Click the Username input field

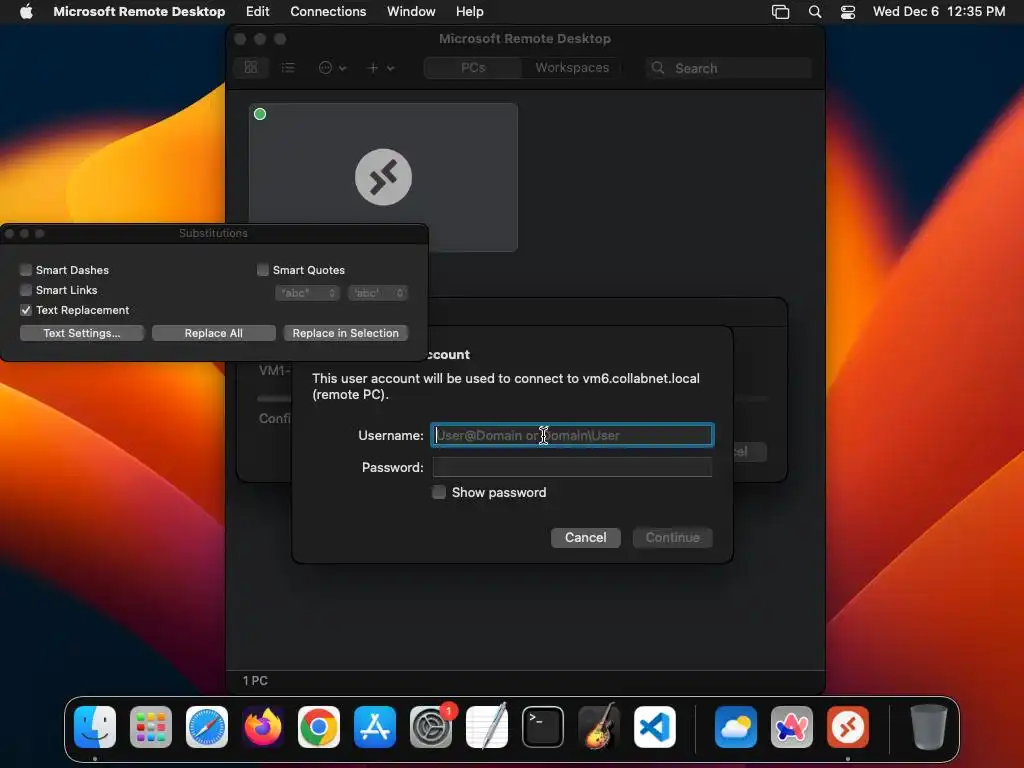(x=572, y=436)
